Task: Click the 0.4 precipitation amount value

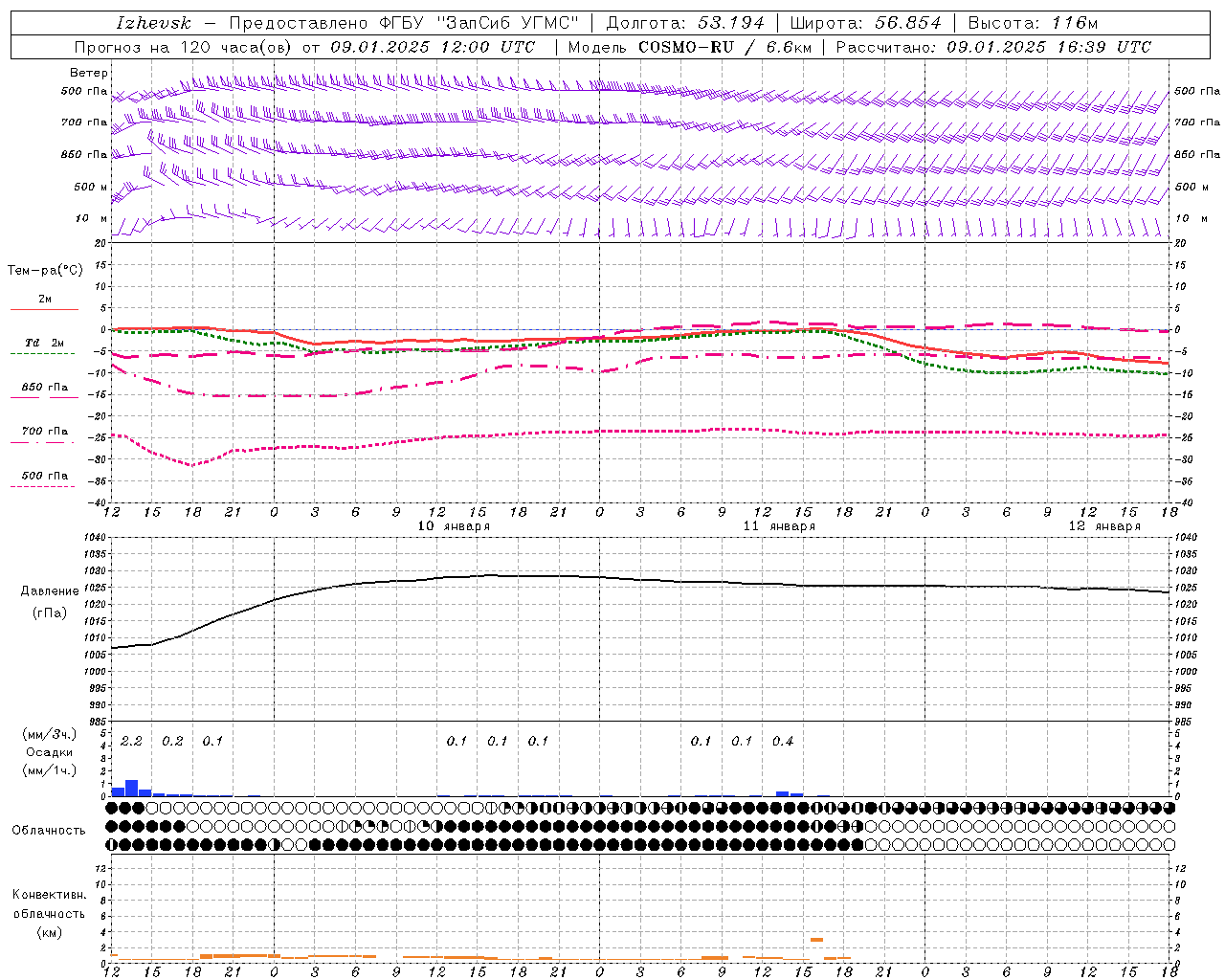Action: click(x=783, y=742)
